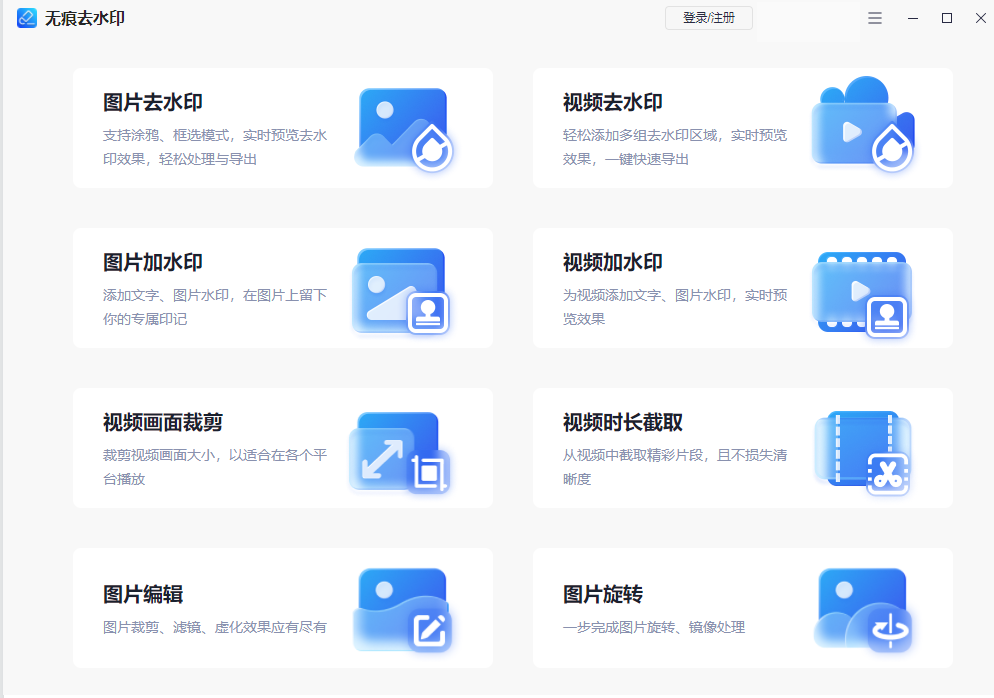
Task: Select the 视频去水印 heading
Action: point(613,103)
